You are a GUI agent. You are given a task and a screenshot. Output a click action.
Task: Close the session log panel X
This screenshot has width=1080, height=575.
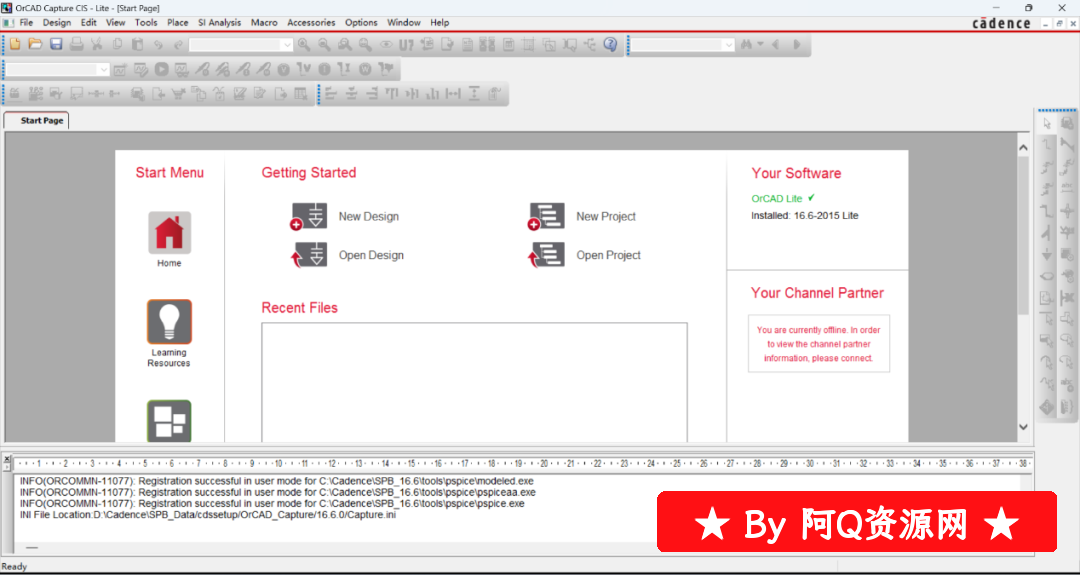(8, 459)
